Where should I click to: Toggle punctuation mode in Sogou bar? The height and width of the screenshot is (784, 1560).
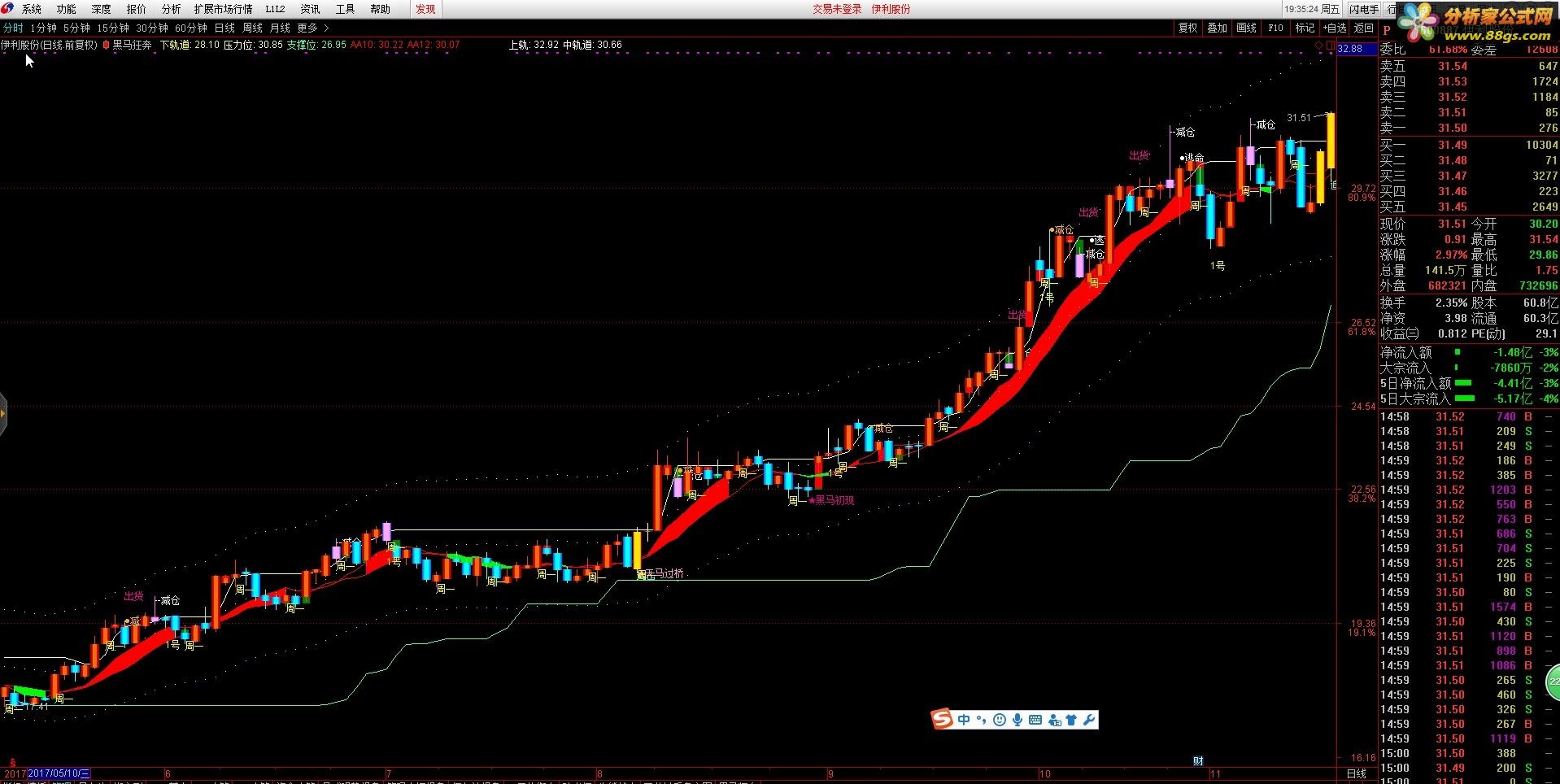[982, 720]
